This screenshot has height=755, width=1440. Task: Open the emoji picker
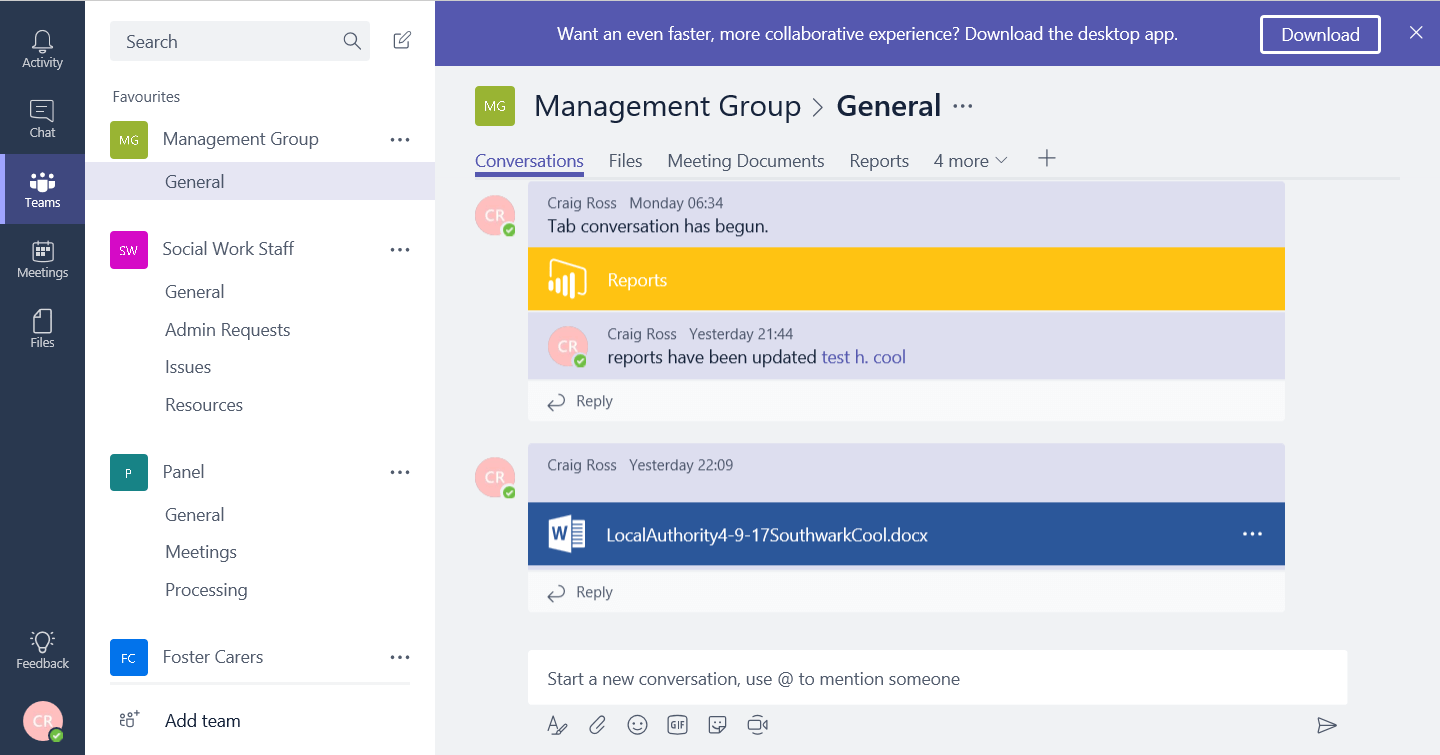637,725
